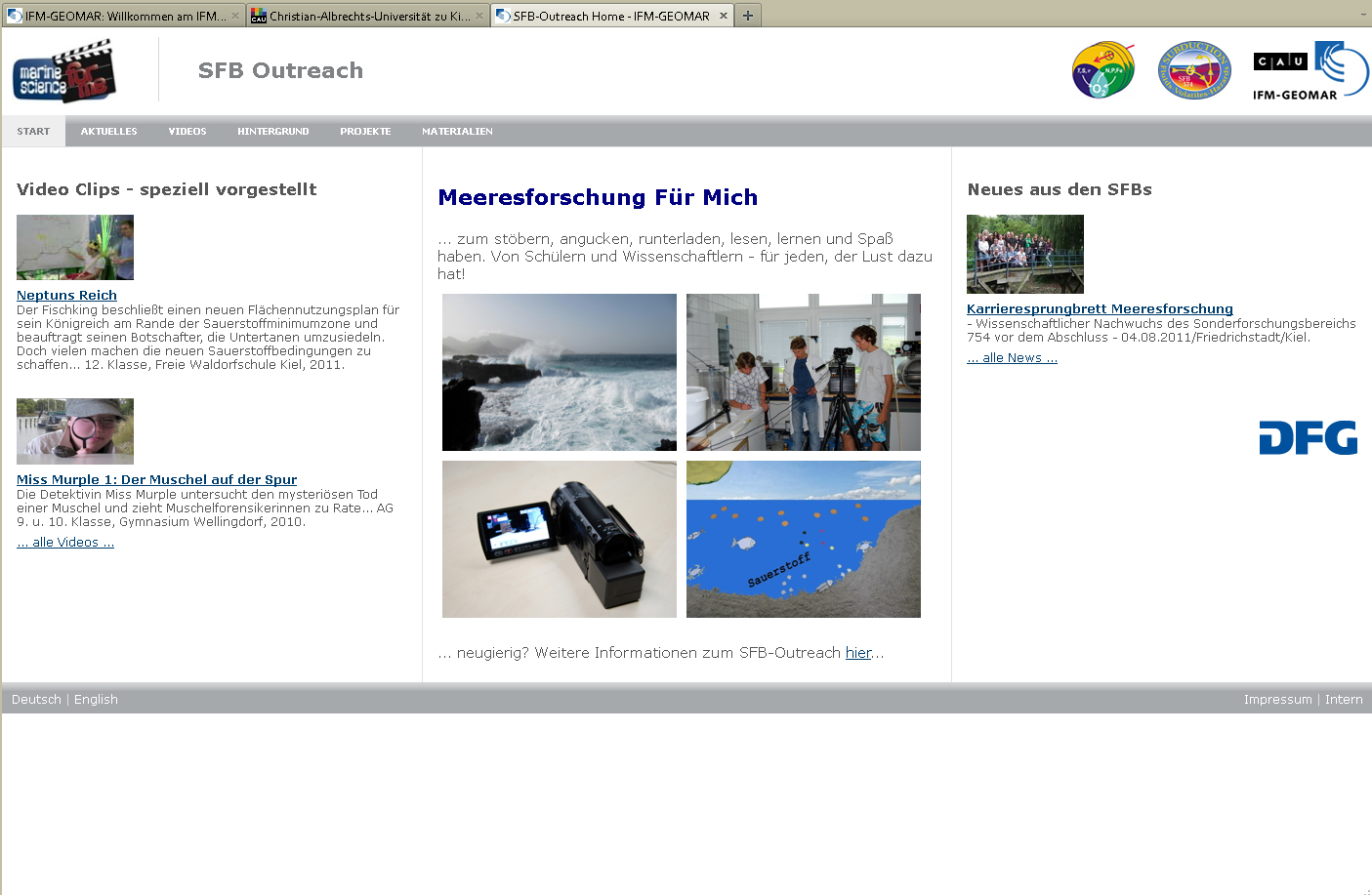Select HINTERGRUND in the navigation bar
Image resolution: width=1372 pixels, height=895 pixels.
coord(272,132)
